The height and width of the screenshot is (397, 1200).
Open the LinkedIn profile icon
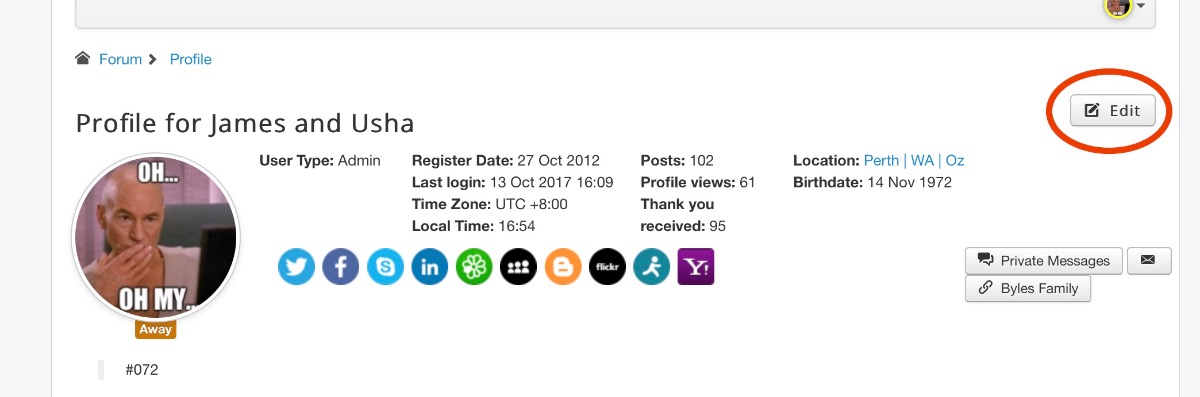430,267
